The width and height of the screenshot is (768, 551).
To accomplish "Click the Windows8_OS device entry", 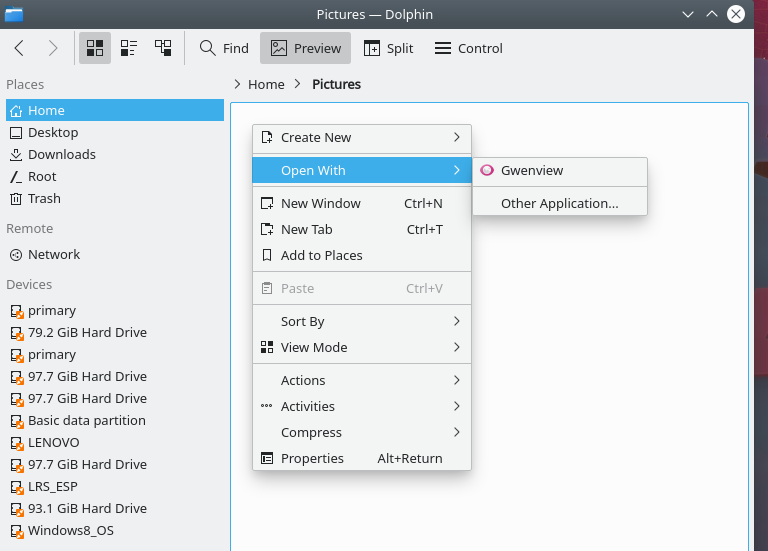I will tap(115, 530).
